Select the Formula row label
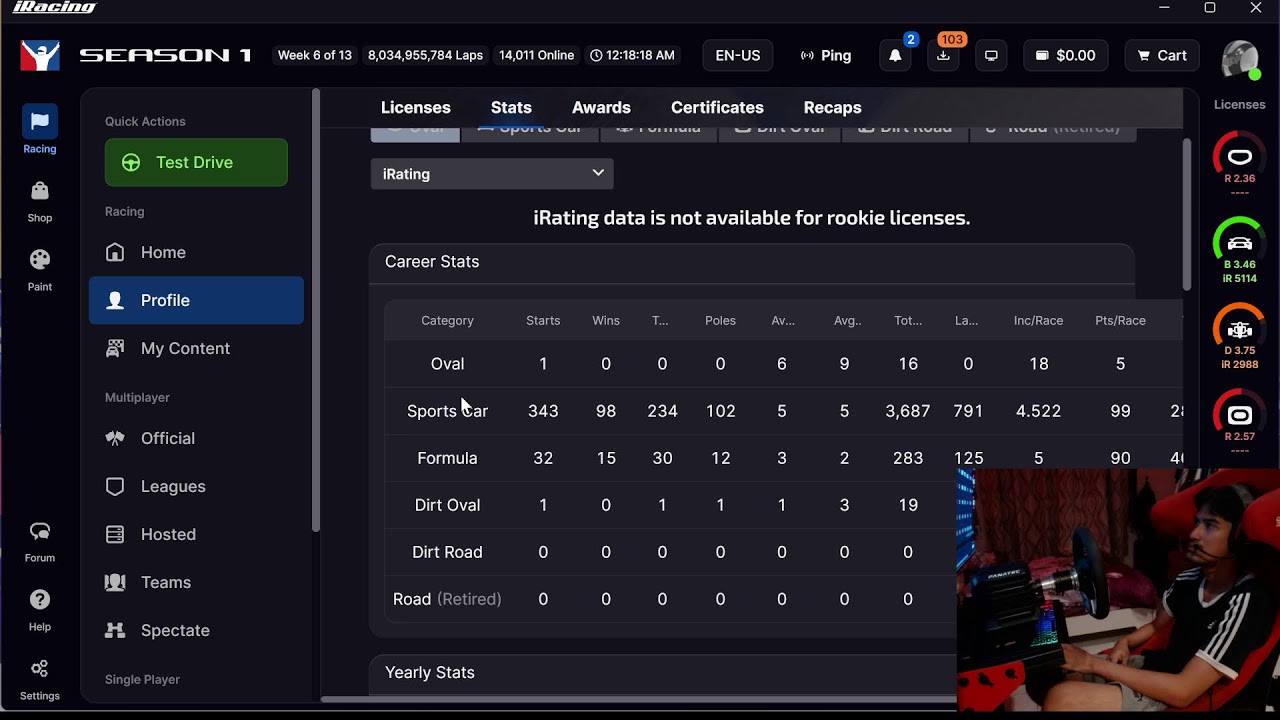The height and width of the screenshot is (720, 1280). pos(447,458)
